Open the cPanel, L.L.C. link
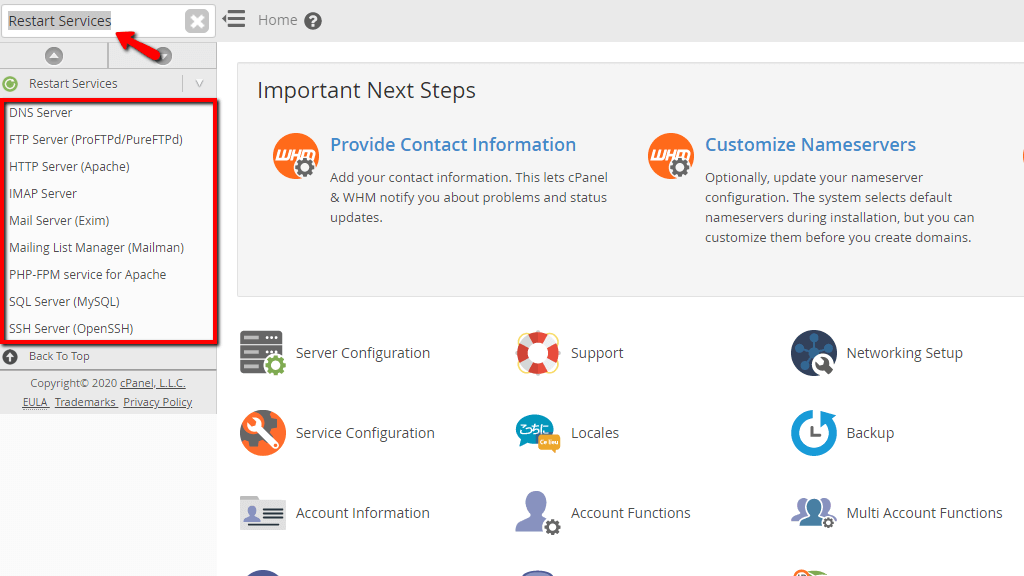Image resolution: width=1024 pixels, height=576 pixels. click(153, 383)
